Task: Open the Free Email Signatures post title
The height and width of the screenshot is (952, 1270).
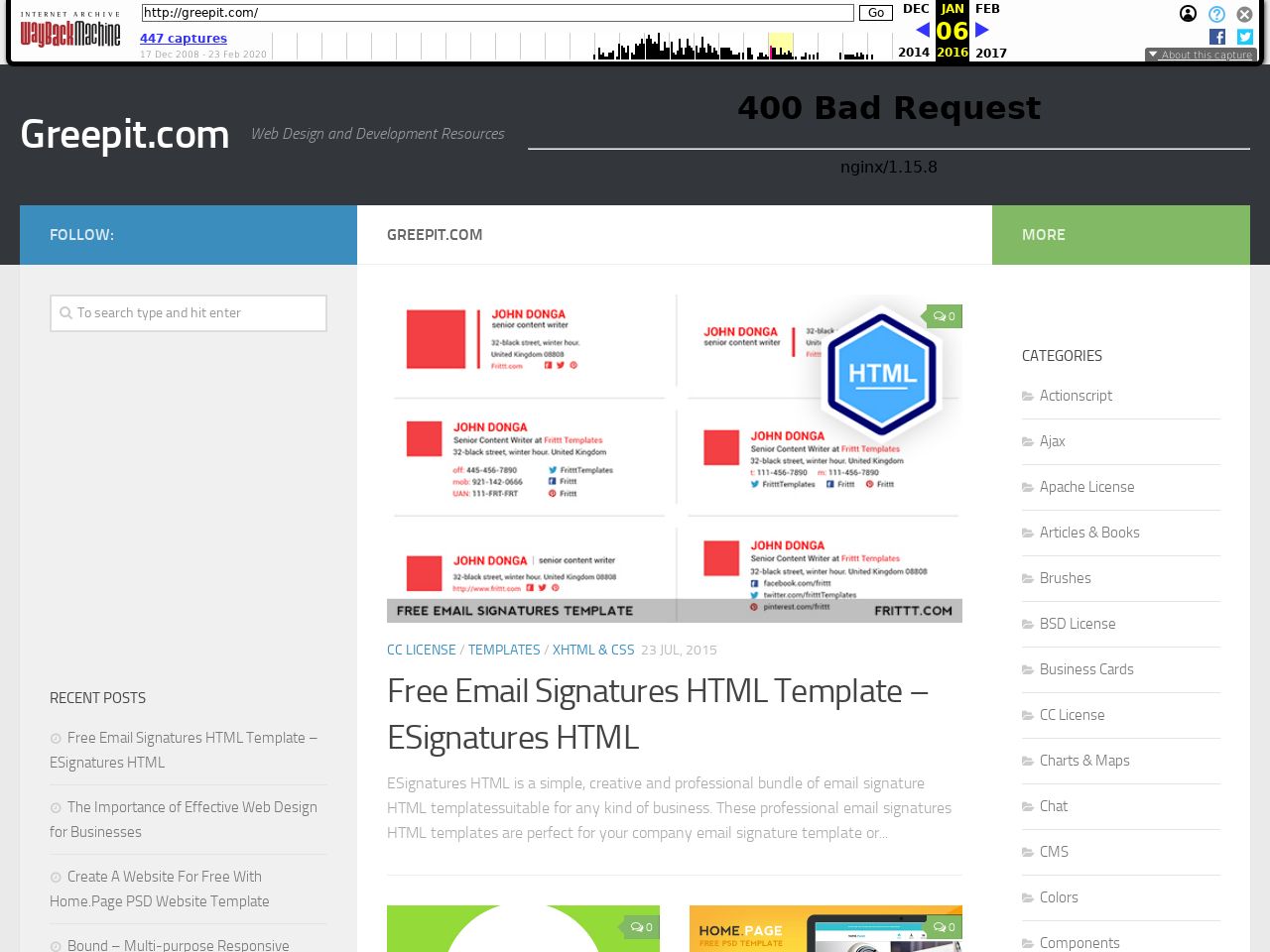Action: [x=657, y=714]
